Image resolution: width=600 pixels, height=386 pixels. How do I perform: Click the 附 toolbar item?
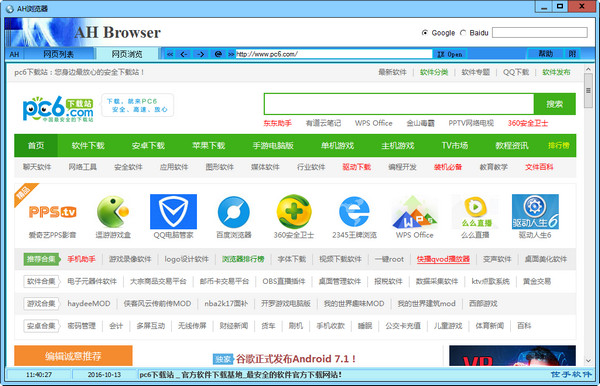(x=572, y=54)
